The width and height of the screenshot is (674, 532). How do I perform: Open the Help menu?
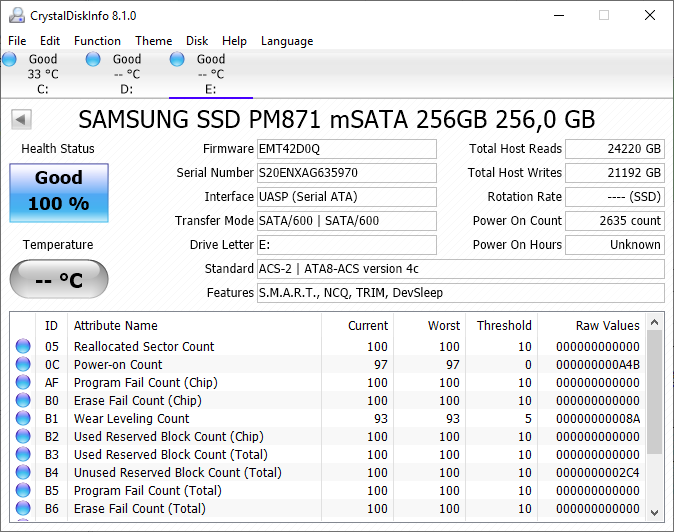point(234,41)
